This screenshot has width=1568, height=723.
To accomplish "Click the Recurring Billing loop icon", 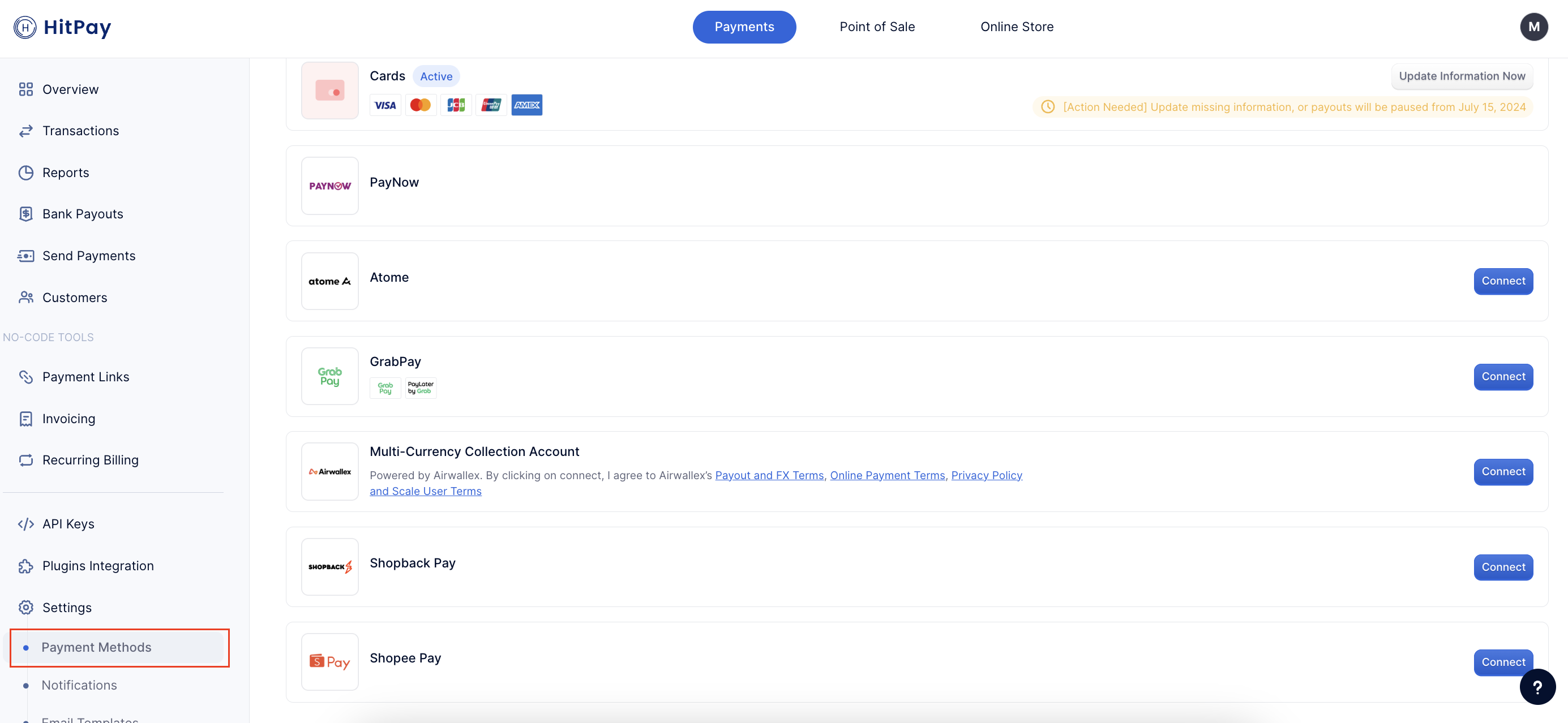I will [25, 460].
